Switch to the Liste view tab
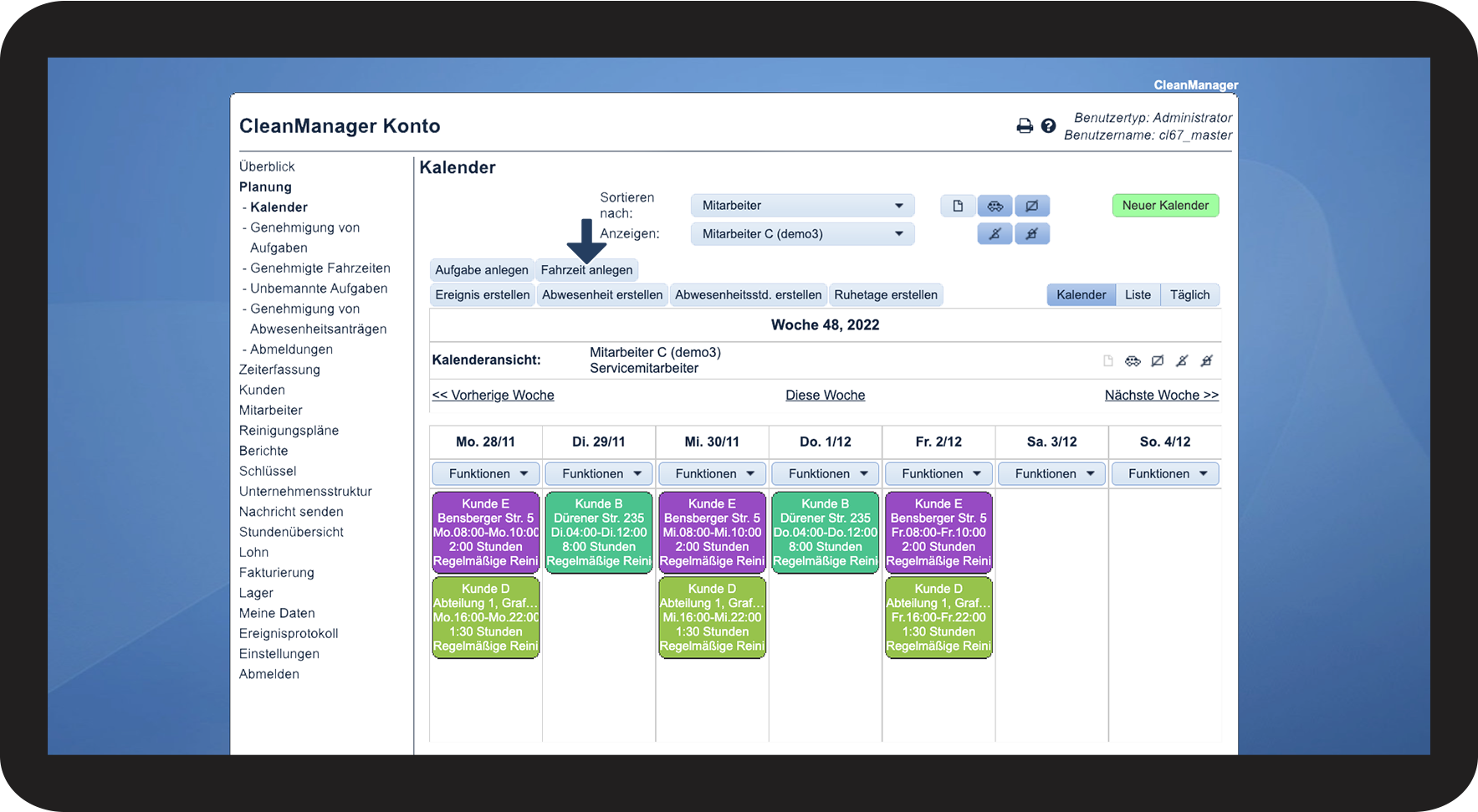This screenshot has width=1478, height=812. pos(1138,295)
